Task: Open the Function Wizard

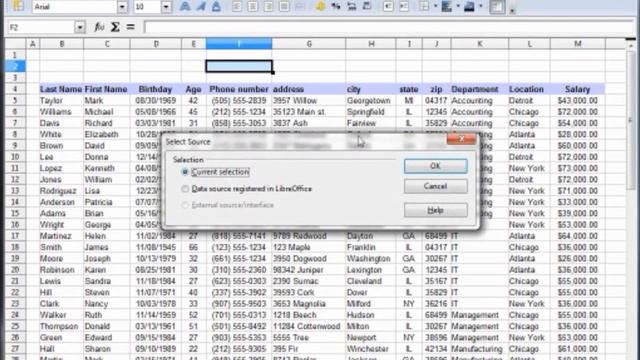Action: tap(99, 27)
